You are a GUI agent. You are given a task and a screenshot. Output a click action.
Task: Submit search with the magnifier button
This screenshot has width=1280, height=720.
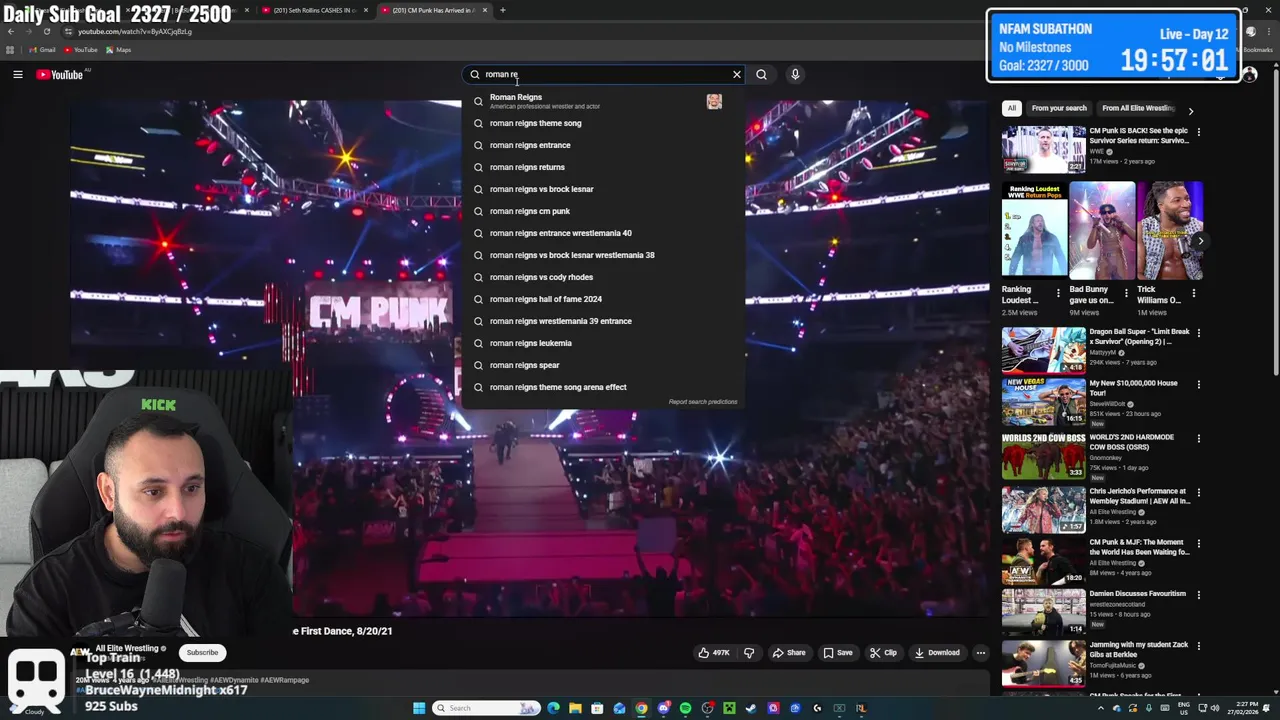[761, 74]
